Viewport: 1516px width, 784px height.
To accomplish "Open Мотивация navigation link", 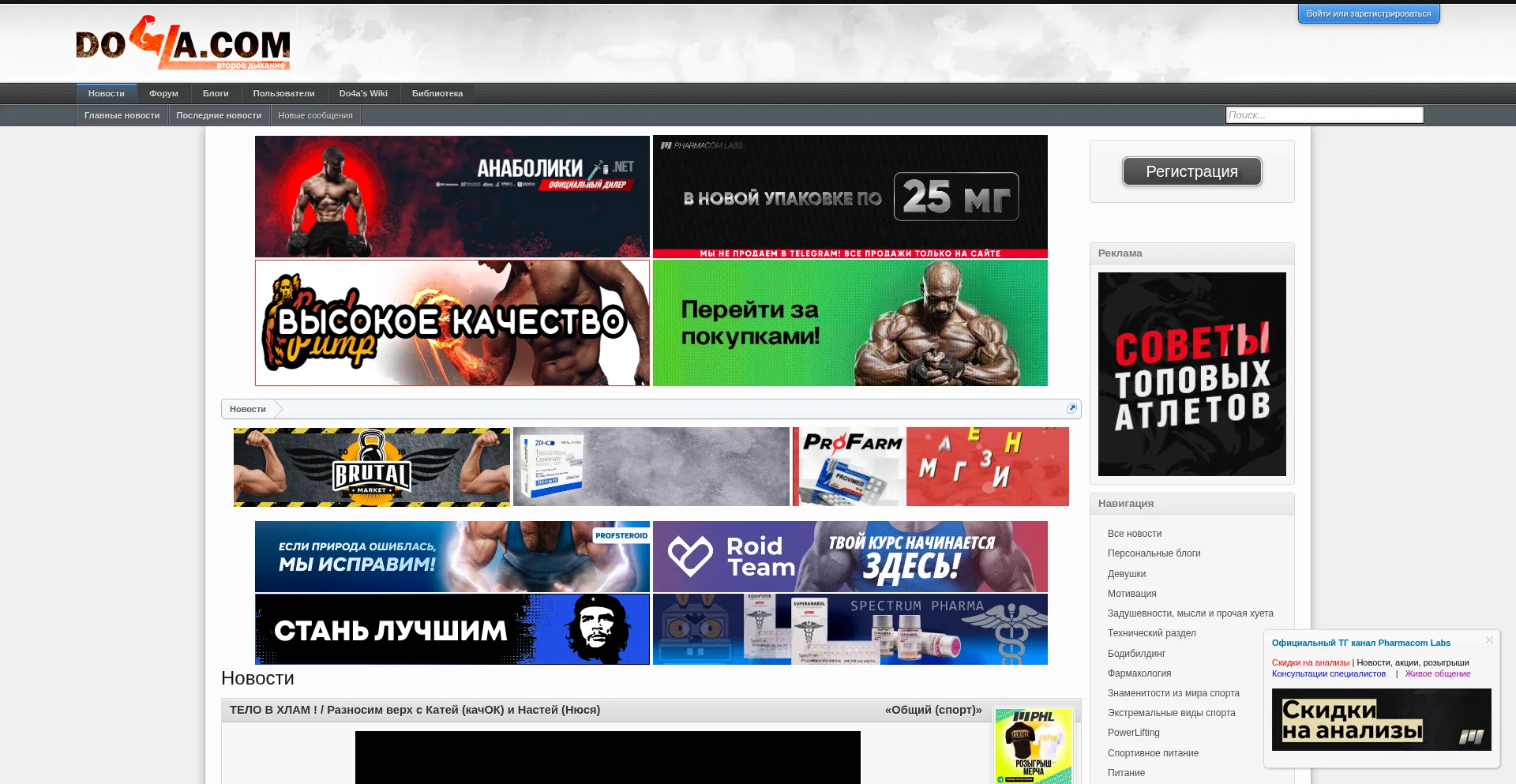I will pyautogui.click(x=1131, y=594).
